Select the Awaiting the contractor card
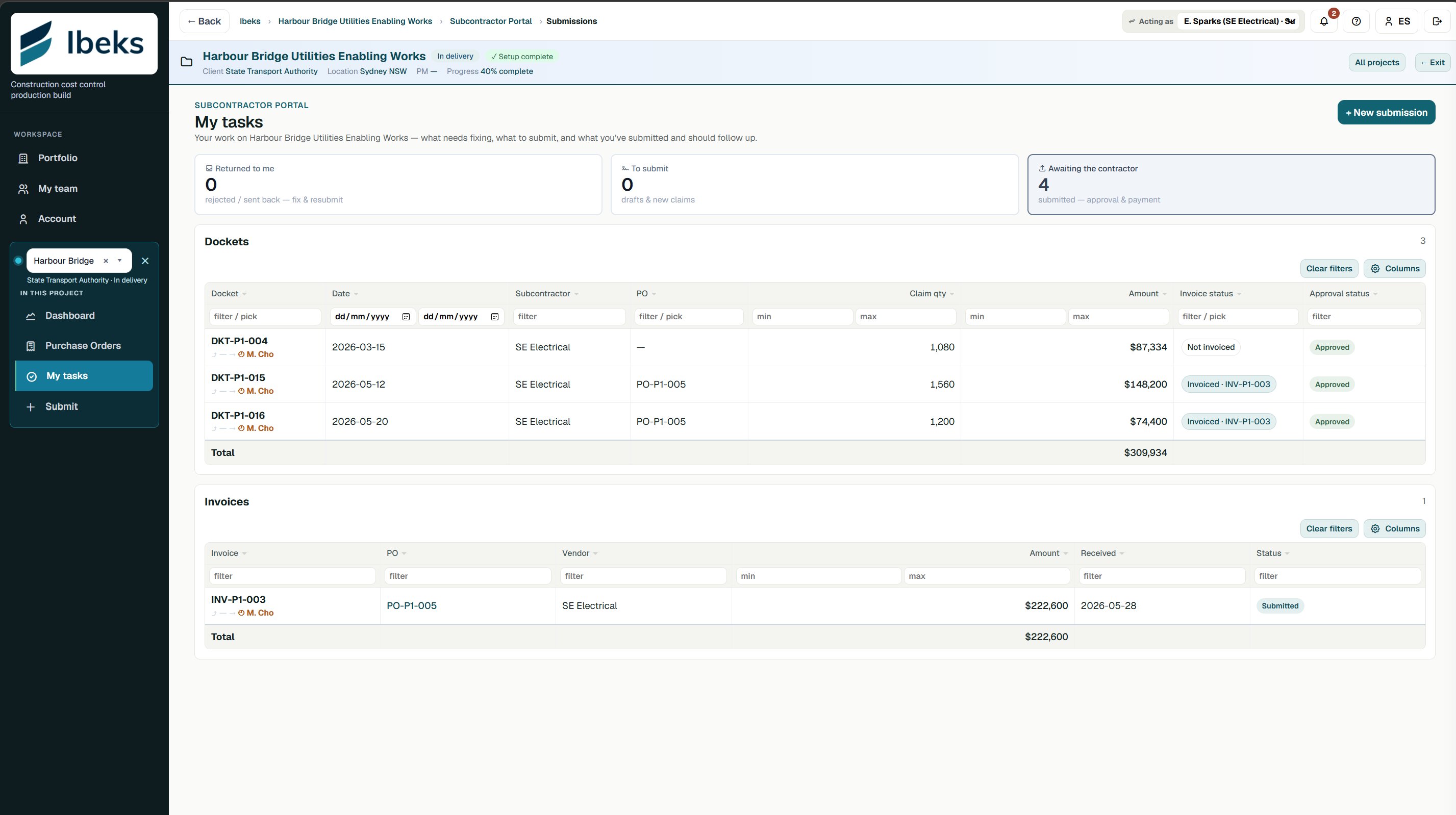The image size is (1456, 815). [1231, 184]
